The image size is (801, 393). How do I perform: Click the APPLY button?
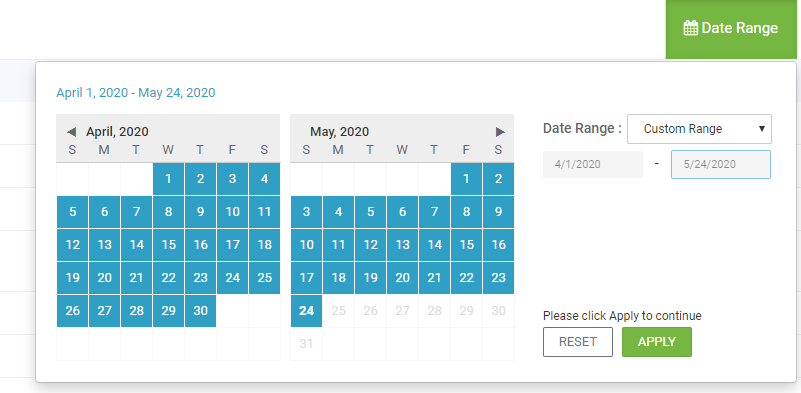pos(657,342)
